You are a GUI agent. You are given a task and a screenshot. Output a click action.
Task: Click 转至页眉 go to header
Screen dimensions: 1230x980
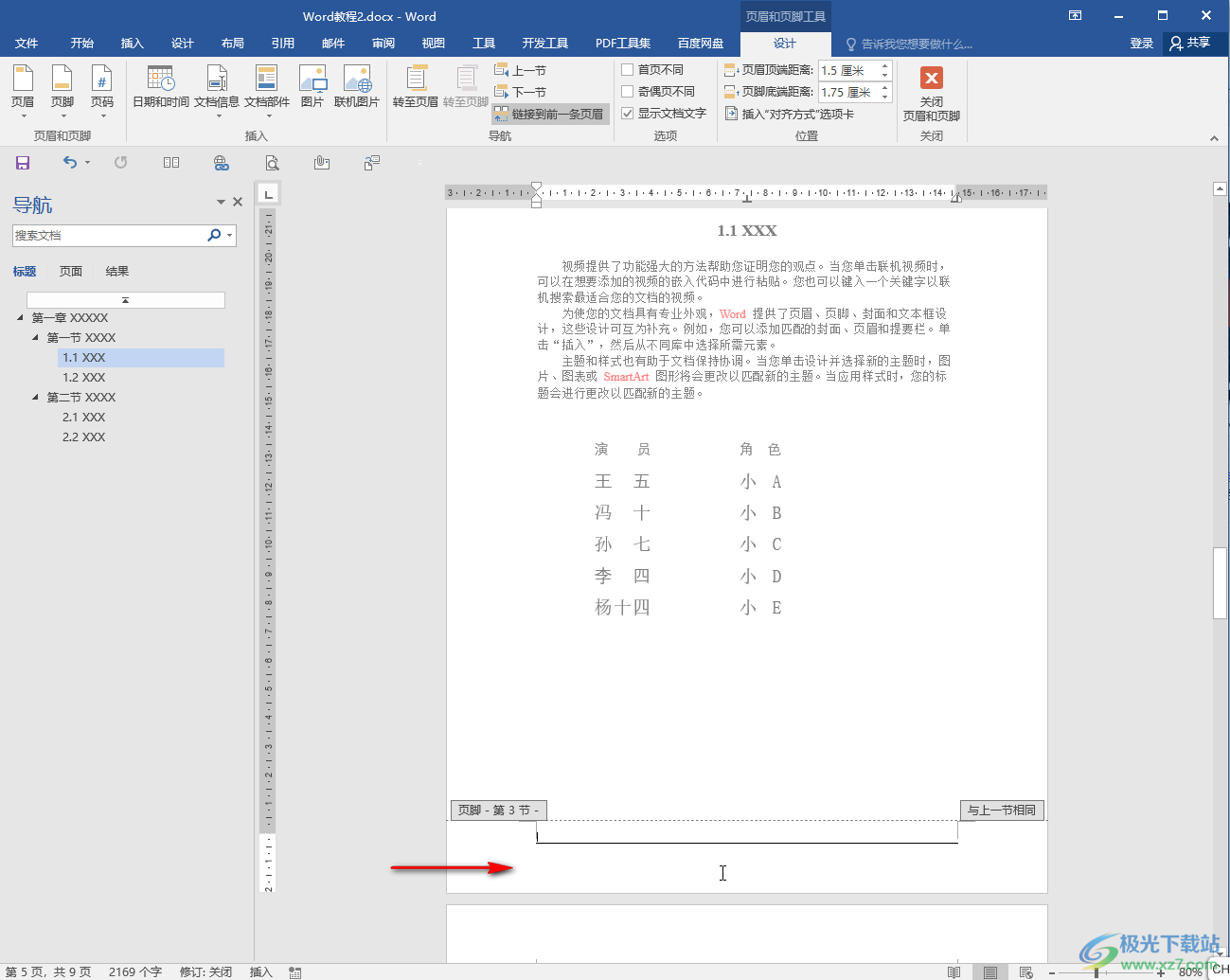[416, 87]
